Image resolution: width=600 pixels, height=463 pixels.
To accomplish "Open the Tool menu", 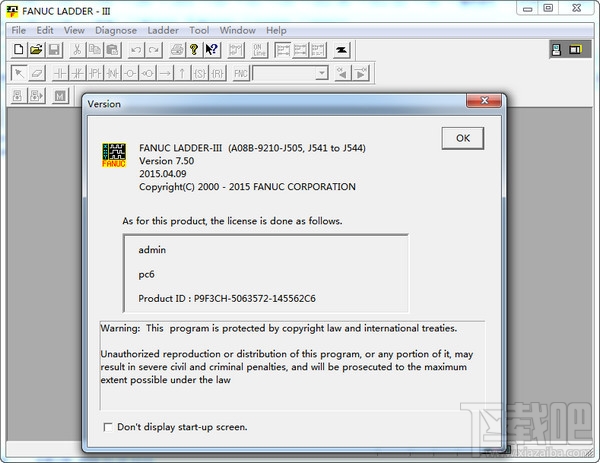I will pos(199,30).
